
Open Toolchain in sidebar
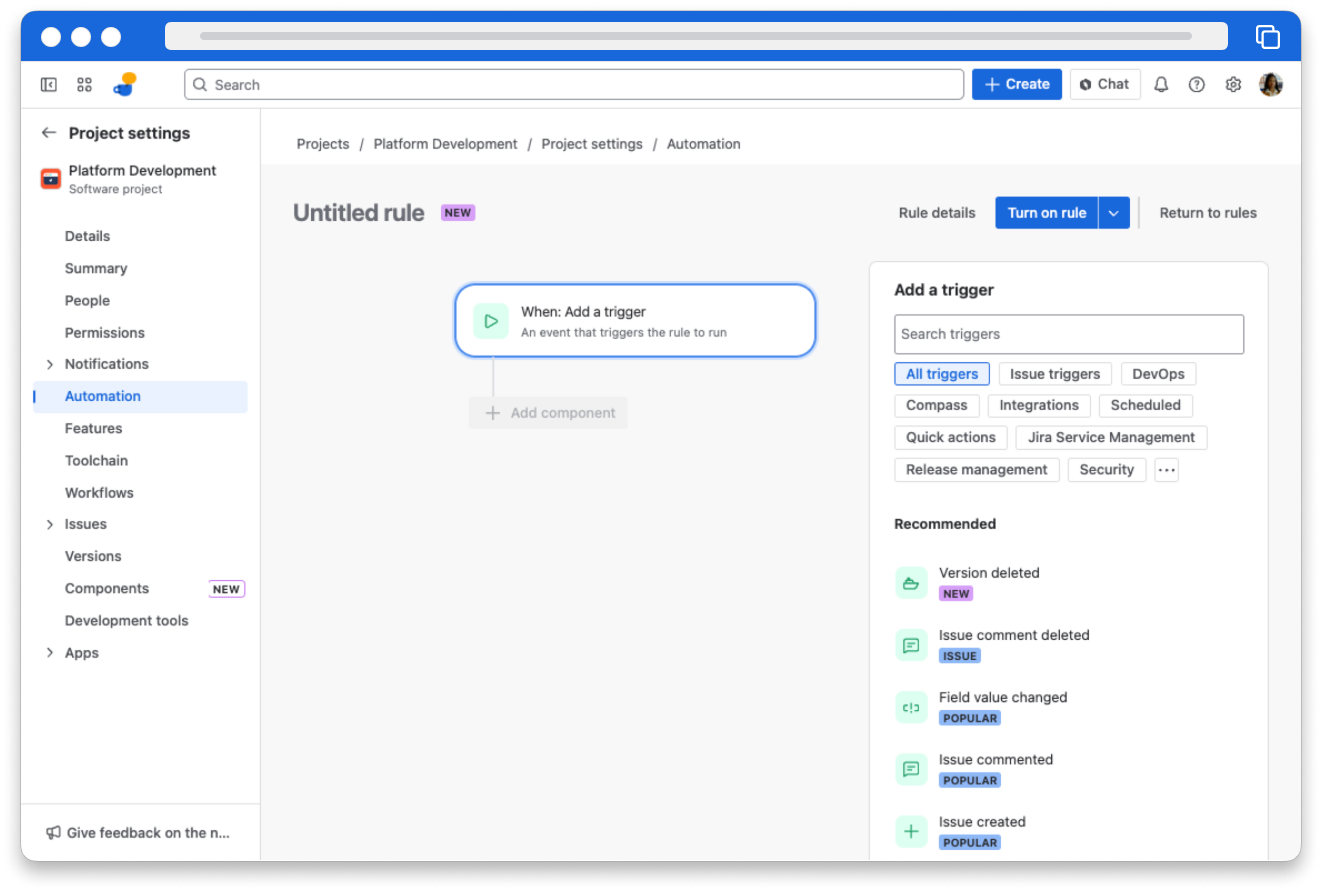click(x=140, y=460)
